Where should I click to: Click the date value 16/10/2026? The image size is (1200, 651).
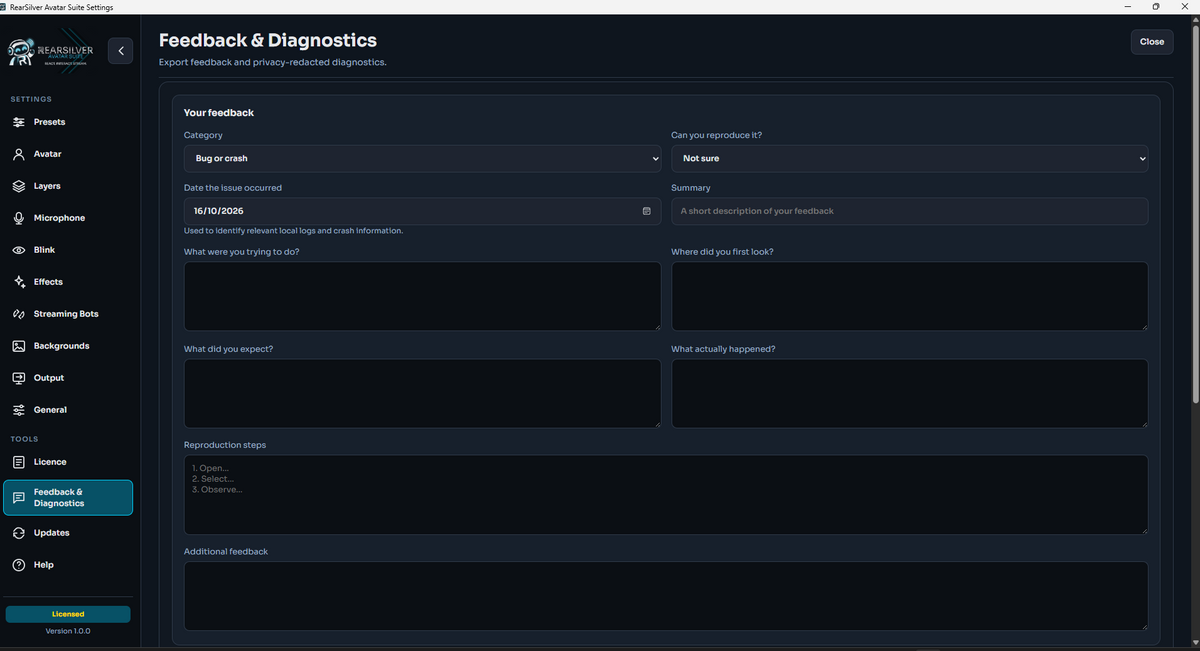pos(219,211)
